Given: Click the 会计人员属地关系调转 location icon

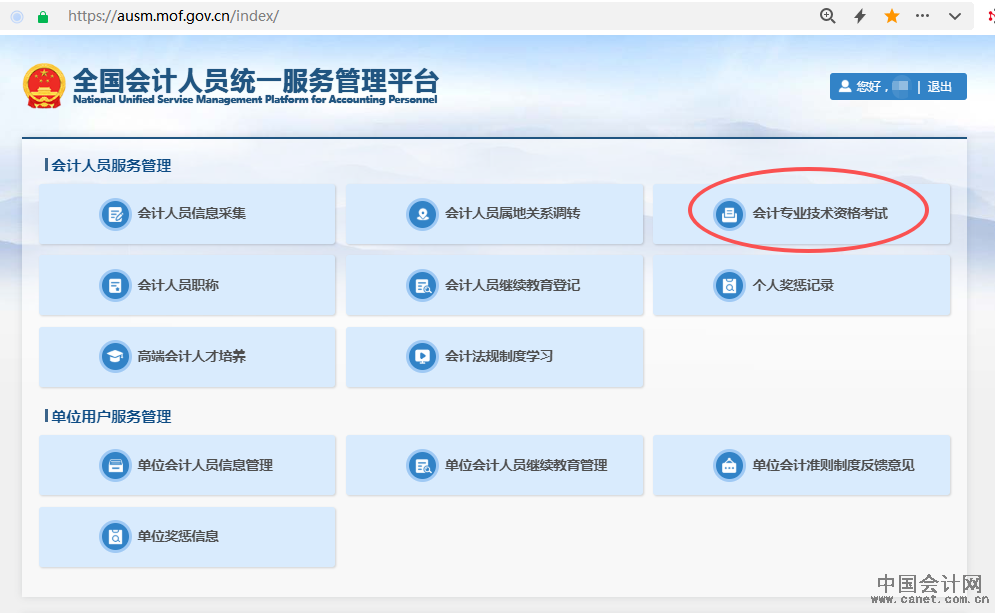Looking at the screenshot, I should coord(423,214).
